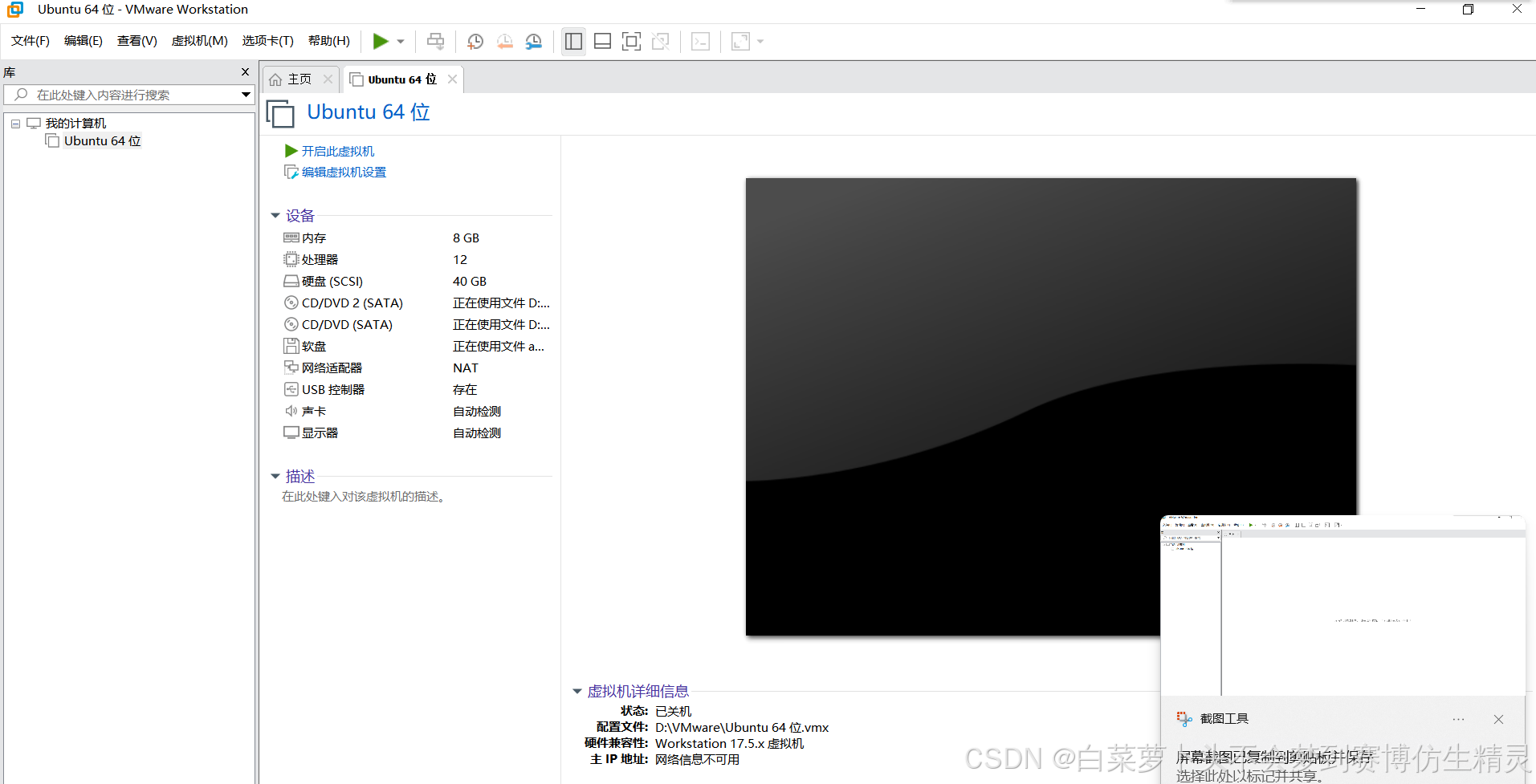Take a snapshot using the clock icon
This screenshot has width=1536, height=784.
(x=475, y=41)
